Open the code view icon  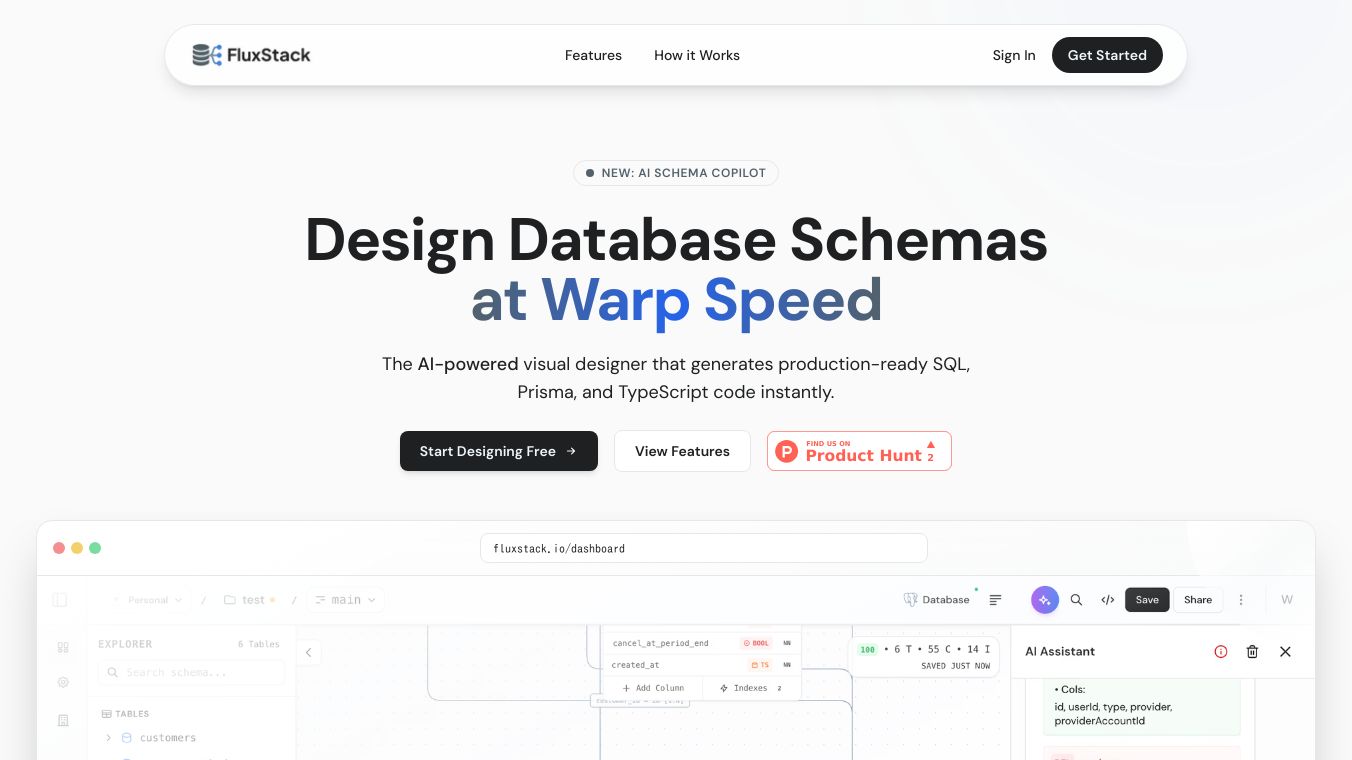point(1108,600)
